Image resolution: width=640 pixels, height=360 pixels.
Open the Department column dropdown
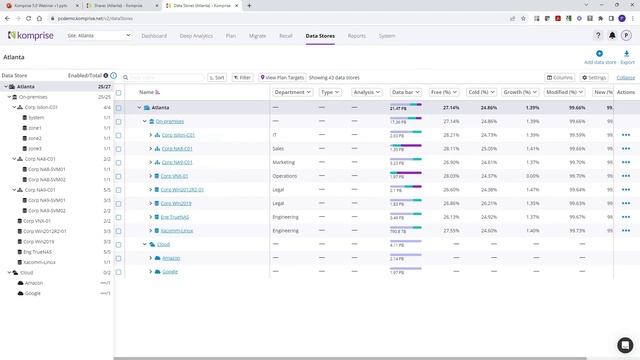(292, 92)
